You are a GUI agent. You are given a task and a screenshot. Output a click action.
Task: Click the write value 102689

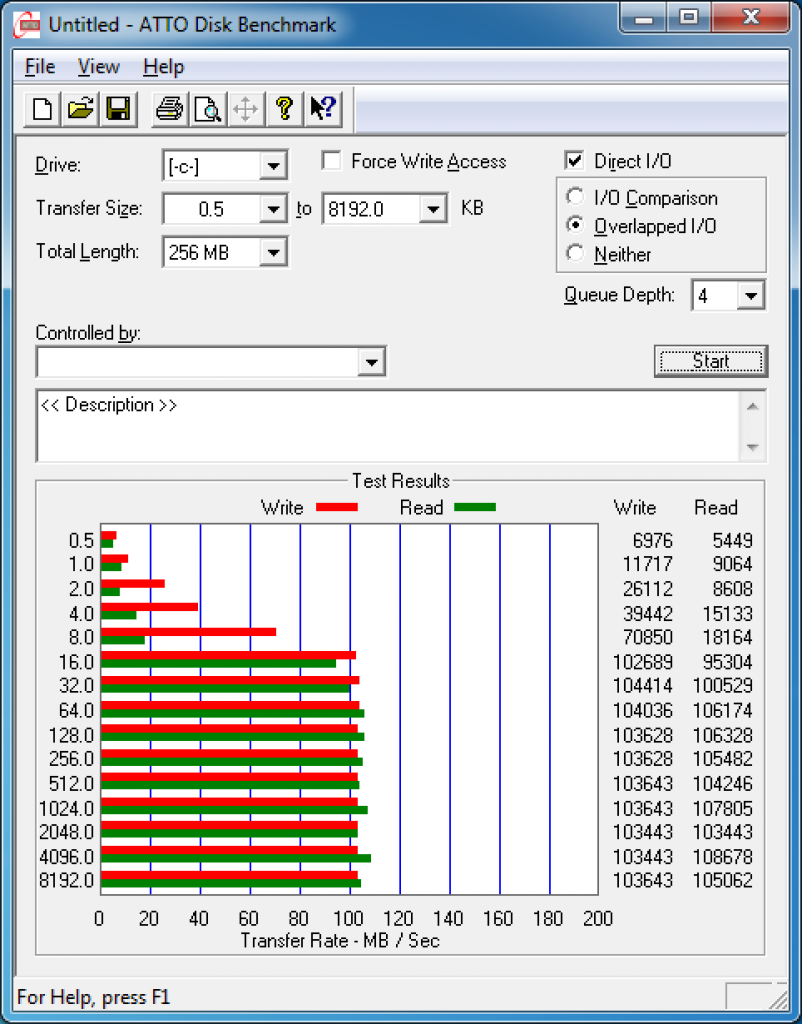click(643, 662)
